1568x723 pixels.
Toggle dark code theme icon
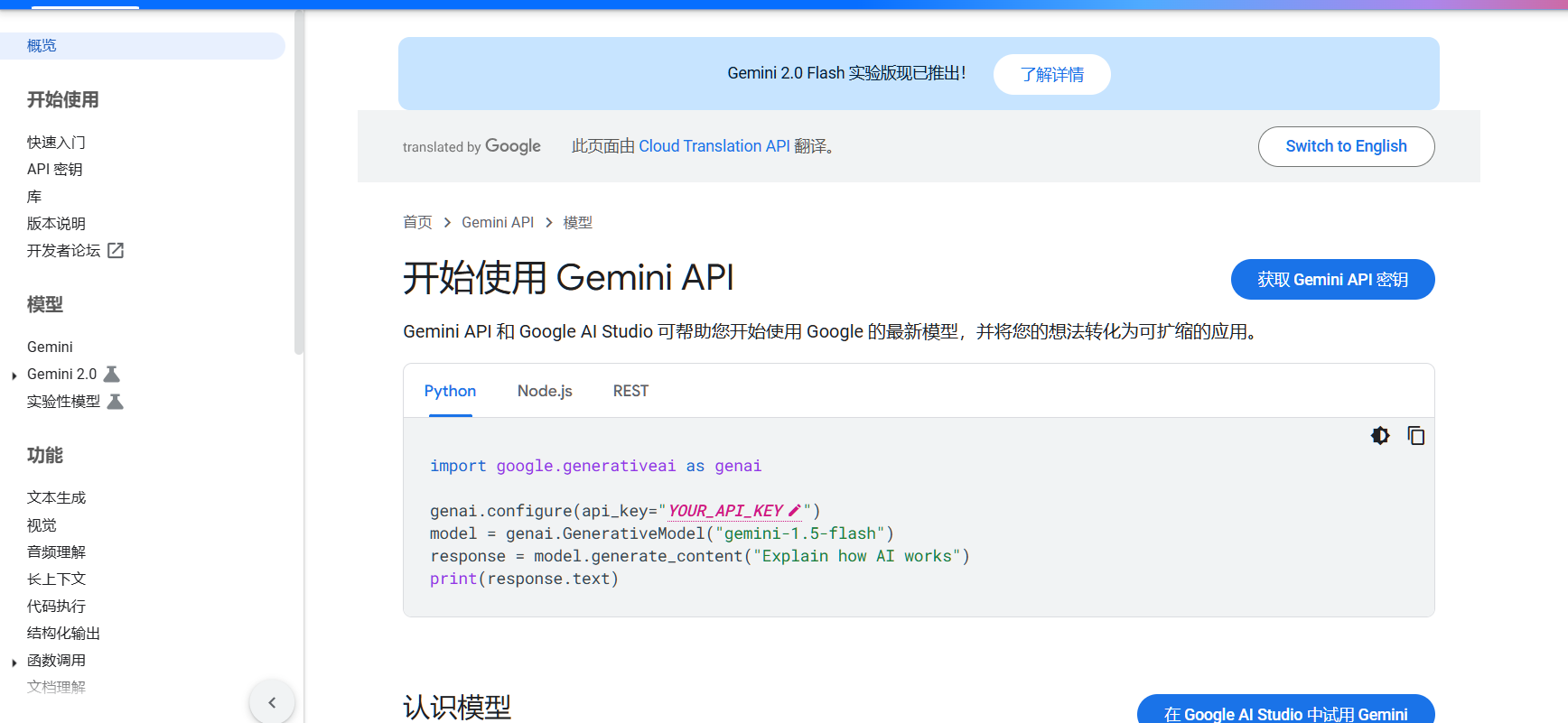point(1380,436)
